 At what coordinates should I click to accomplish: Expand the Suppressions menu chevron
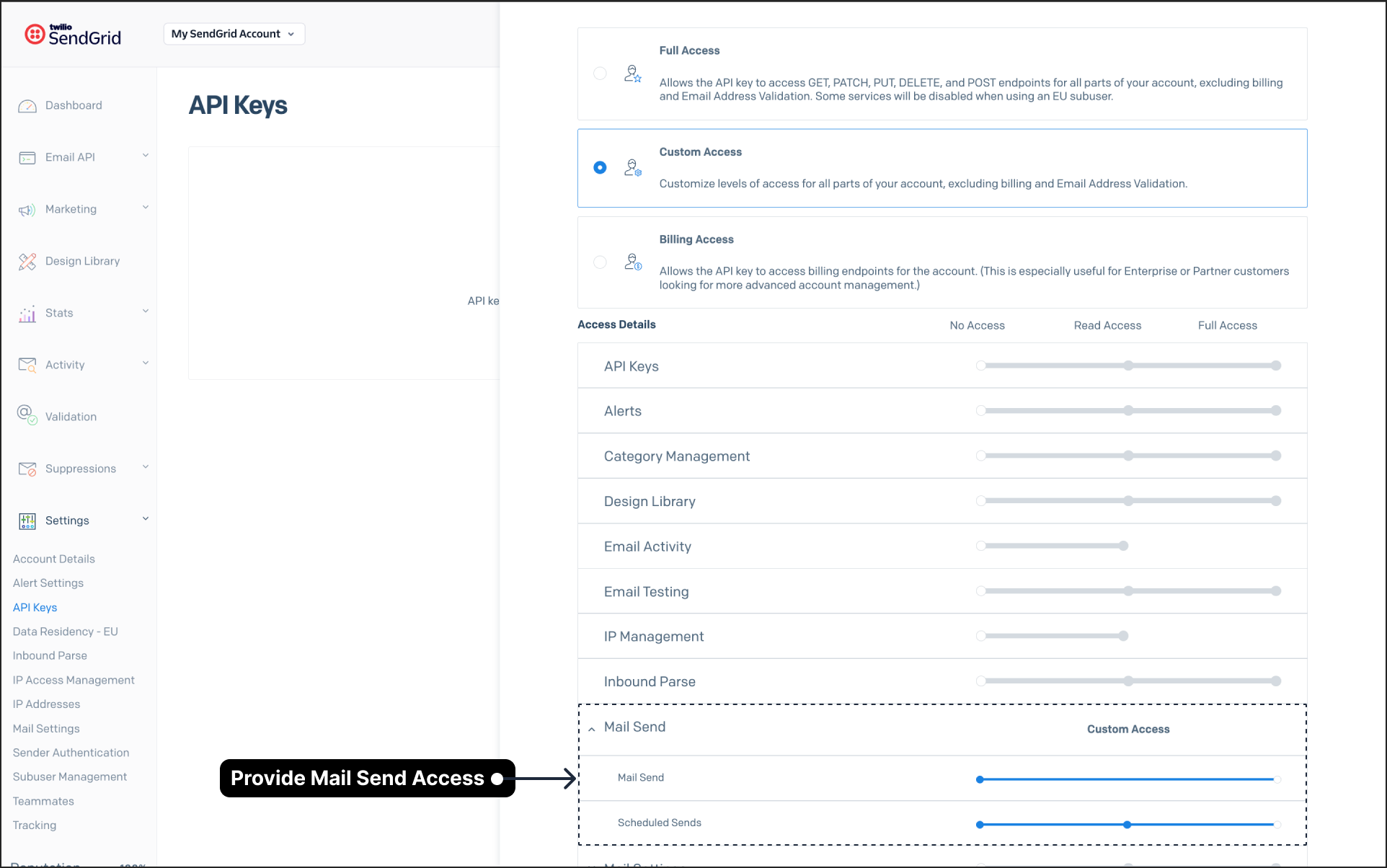pyautogui.click(x=146, y=467)
